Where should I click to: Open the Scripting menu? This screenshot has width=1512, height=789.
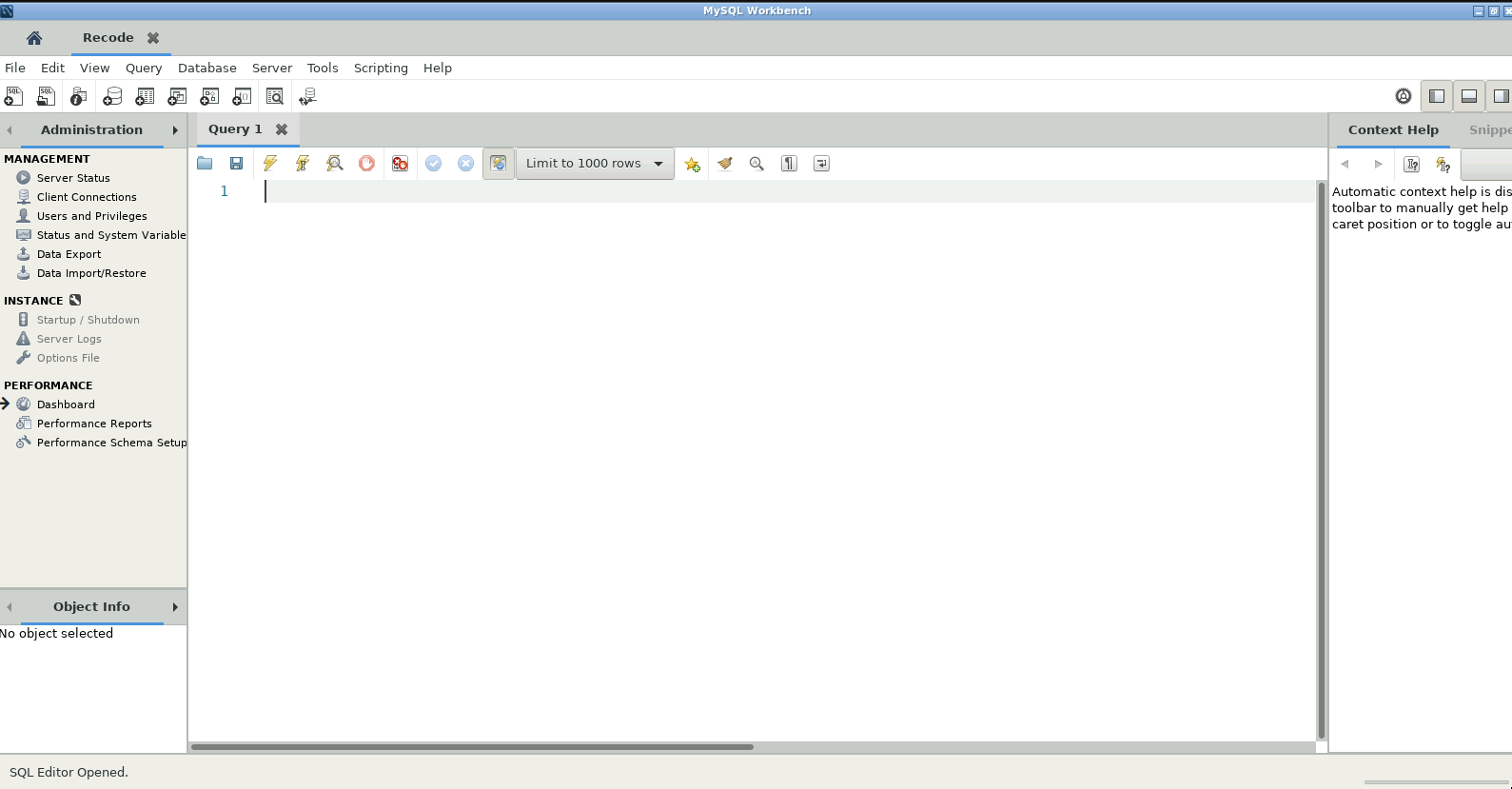click(381, 68)
